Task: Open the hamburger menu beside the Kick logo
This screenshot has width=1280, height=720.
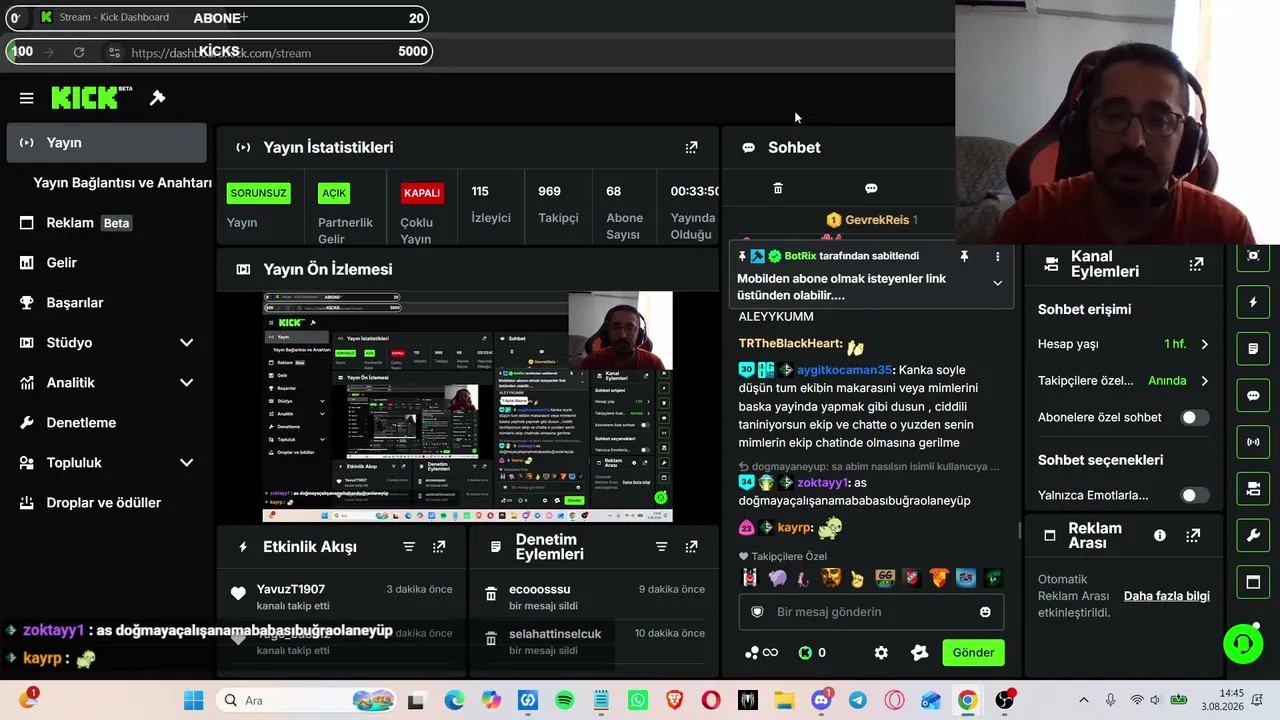Action: (27, 98)
